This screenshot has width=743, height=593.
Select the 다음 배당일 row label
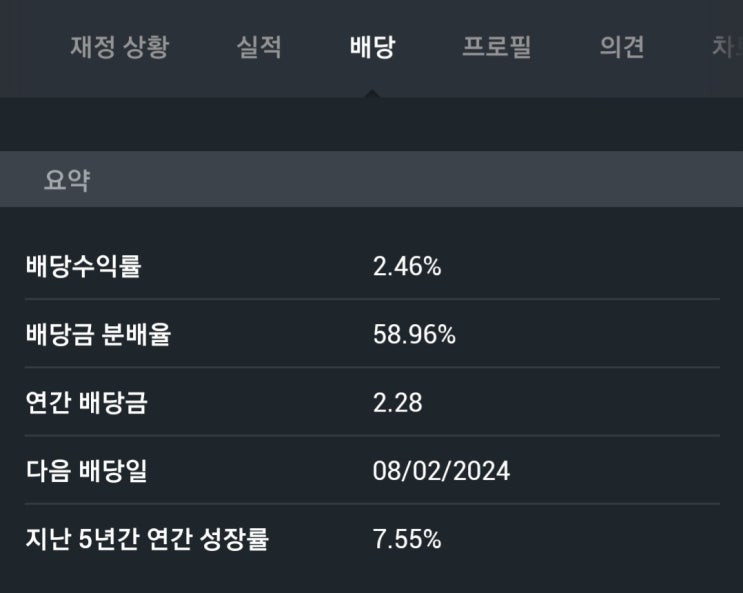[86, 471]
